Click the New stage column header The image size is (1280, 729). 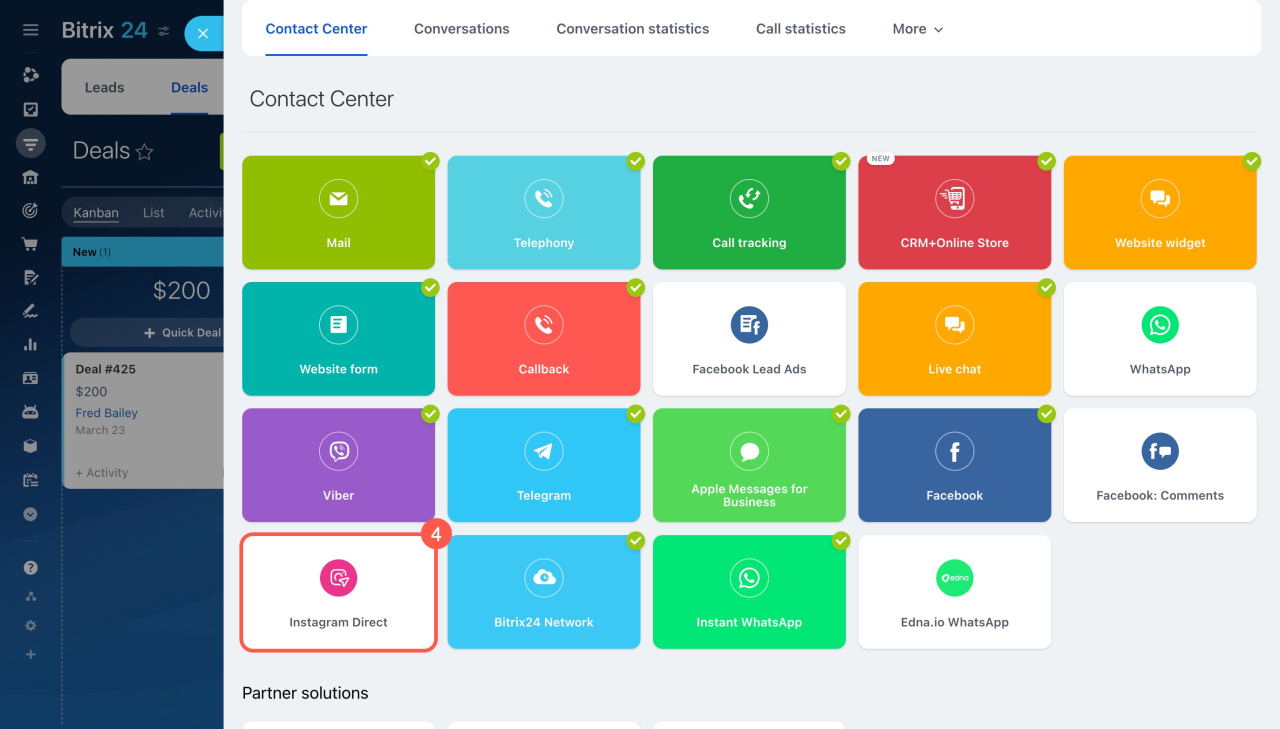[142, 252]
